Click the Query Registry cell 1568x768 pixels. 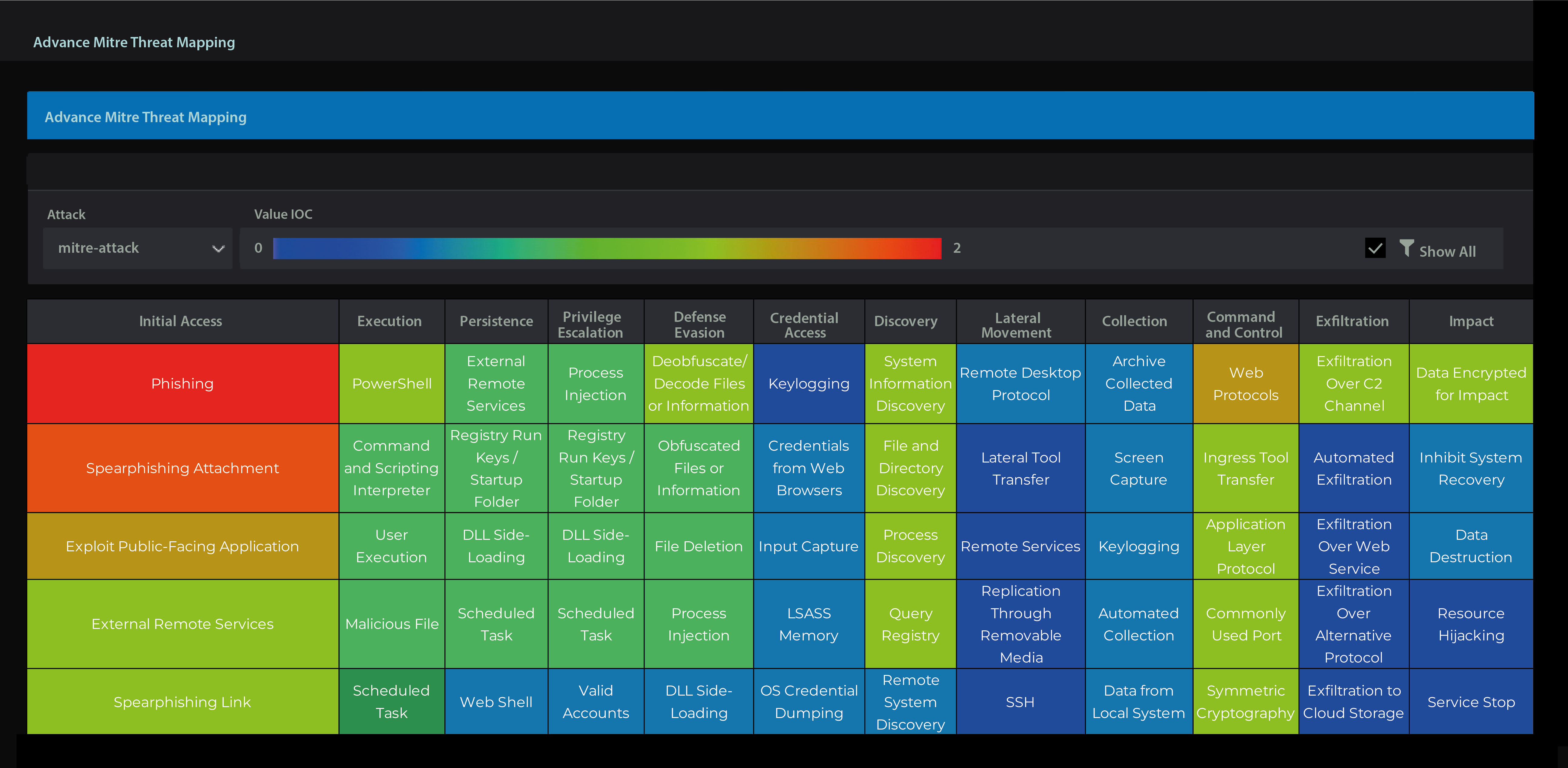tap(911, 624)
